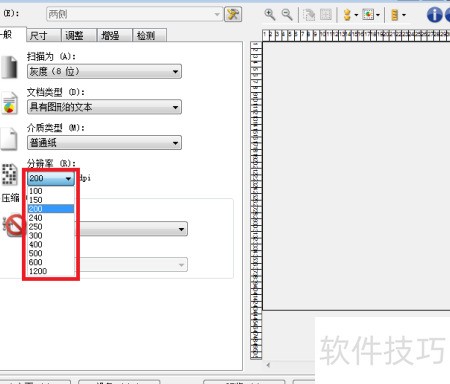Open the 介质类型 普通纸 dropdown

tap(104, 143)
